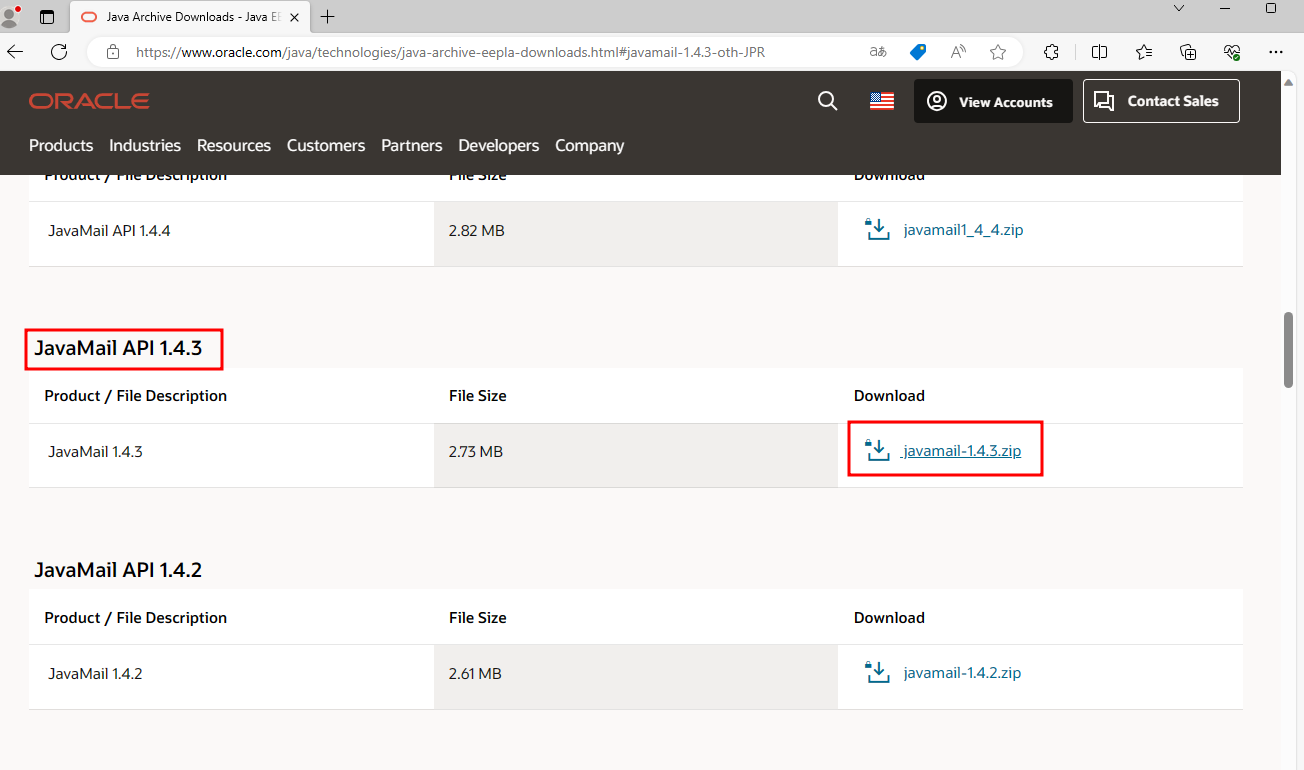This screenshot has width=1304, height=770.
Task: Click the shopping price tag icon
Action: click(917, 52)
